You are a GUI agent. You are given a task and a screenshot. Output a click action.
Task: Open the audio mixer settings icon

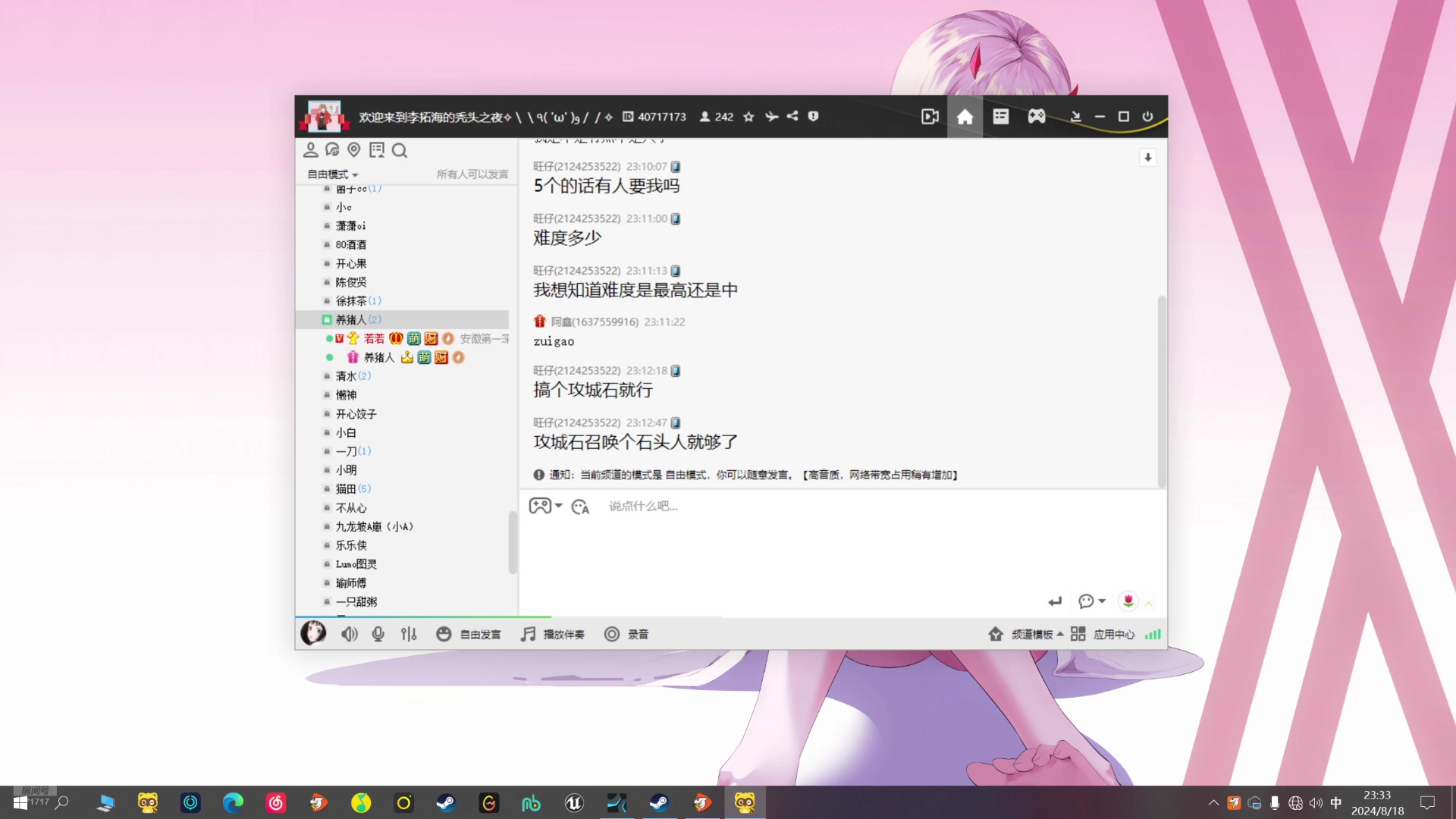point(409,634)
